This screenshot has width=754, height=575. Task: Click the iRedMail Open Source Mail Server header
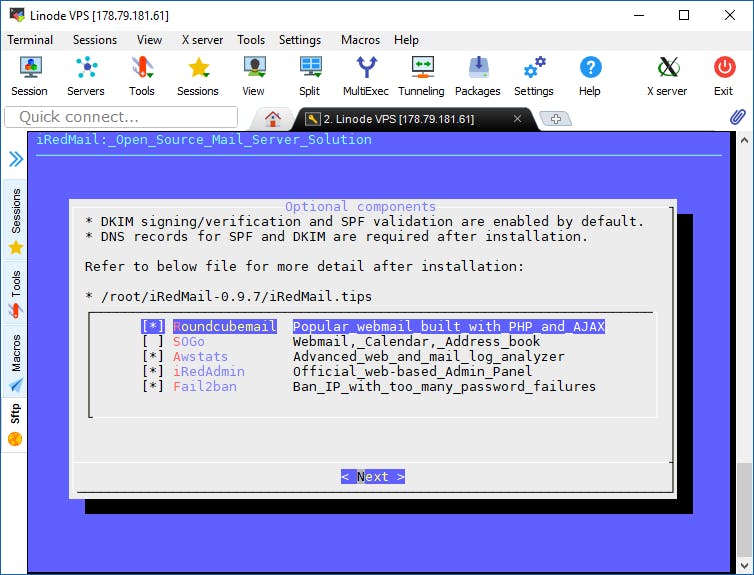[204, 139]
